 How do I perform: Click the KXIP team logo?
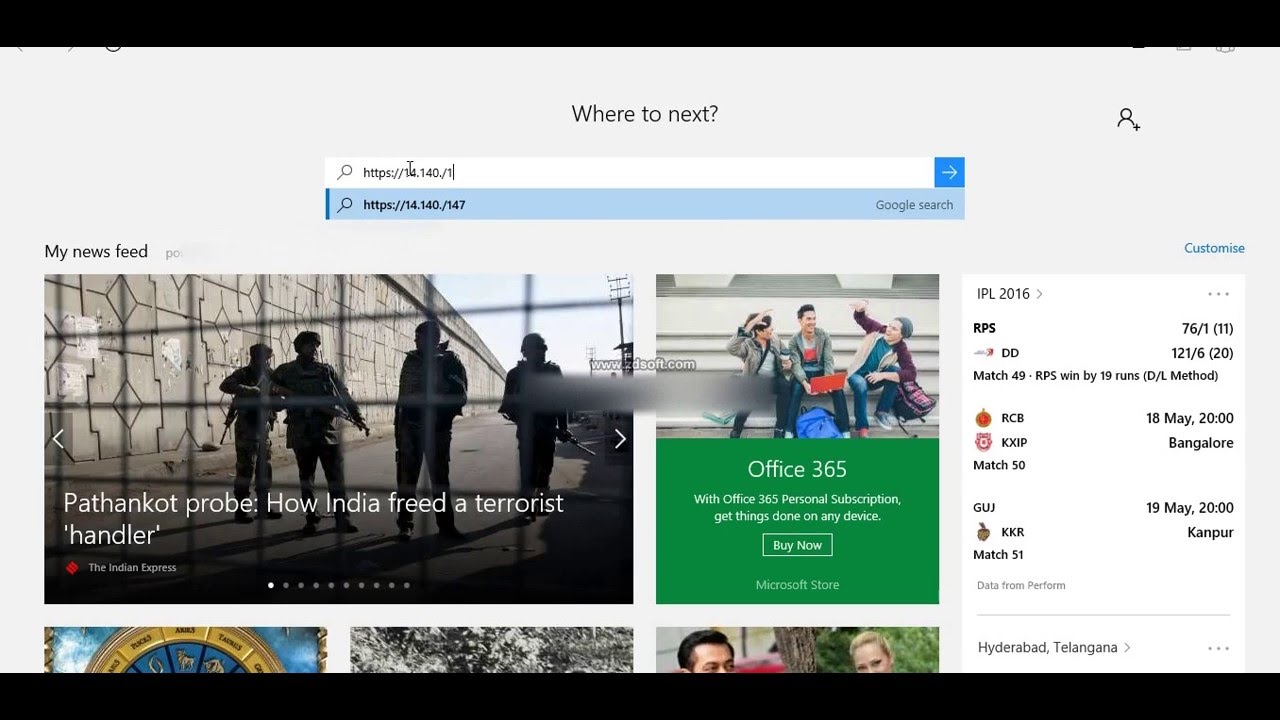[x=984, y=442]
